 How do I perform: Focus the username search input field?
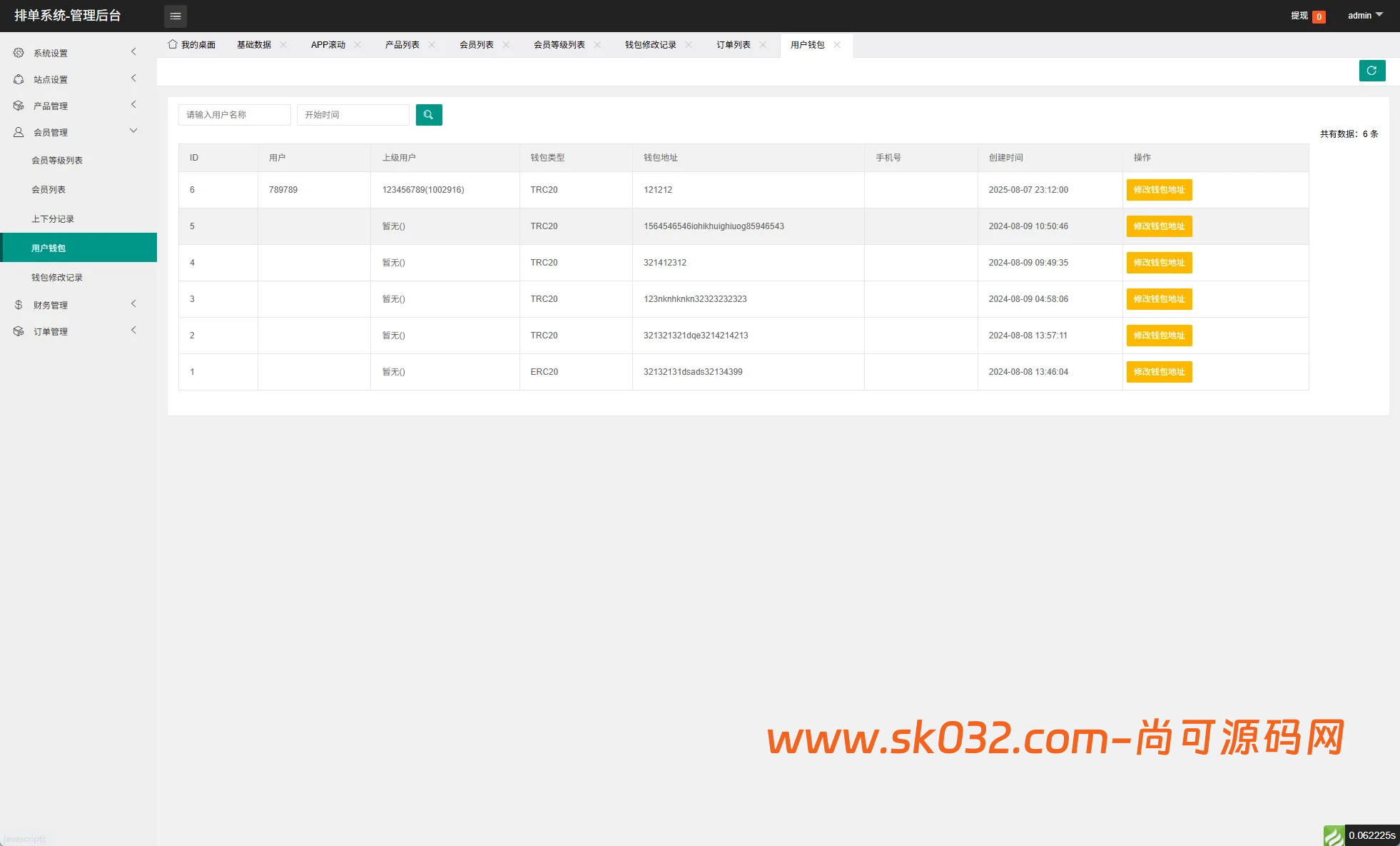point(234,115)
